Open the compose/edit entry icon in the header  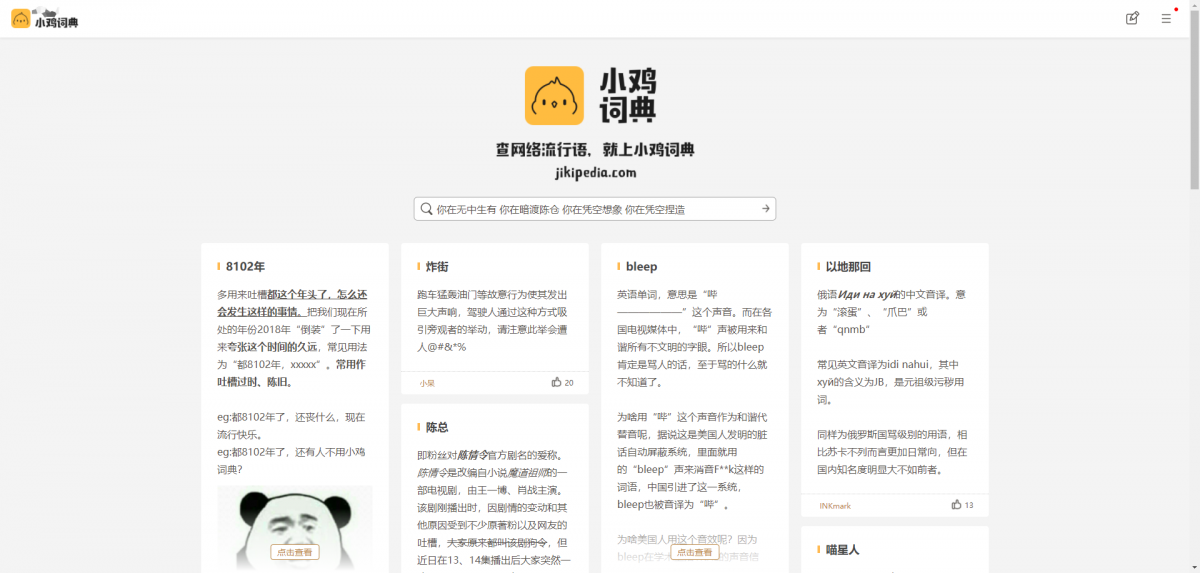point(1133,18)
